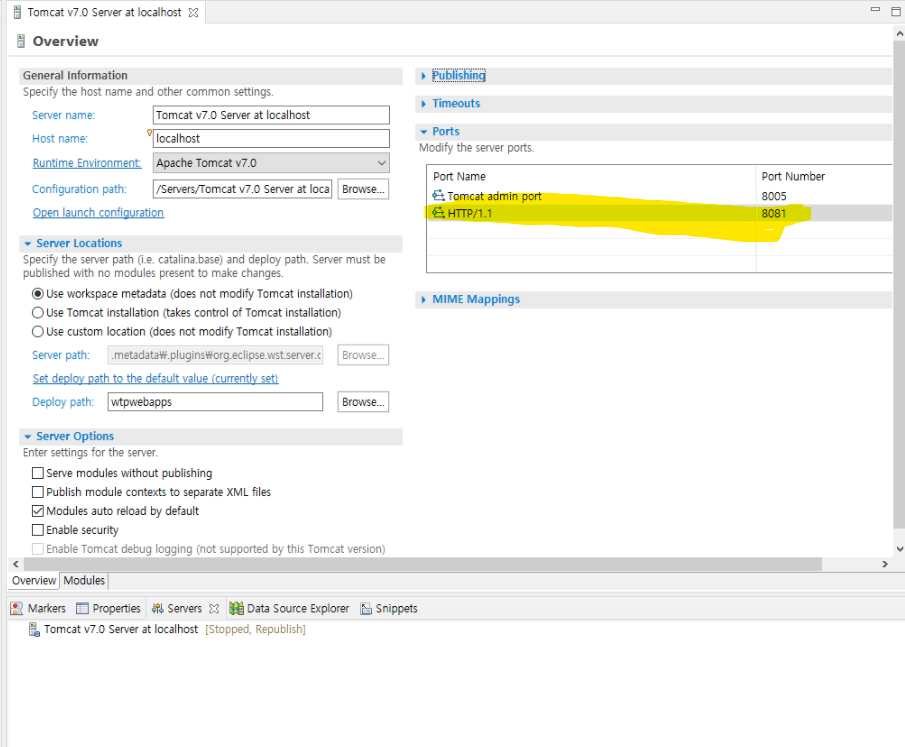Click the horizontal scroll left arrow
The image size is (905, 747).
pos(16,564)
